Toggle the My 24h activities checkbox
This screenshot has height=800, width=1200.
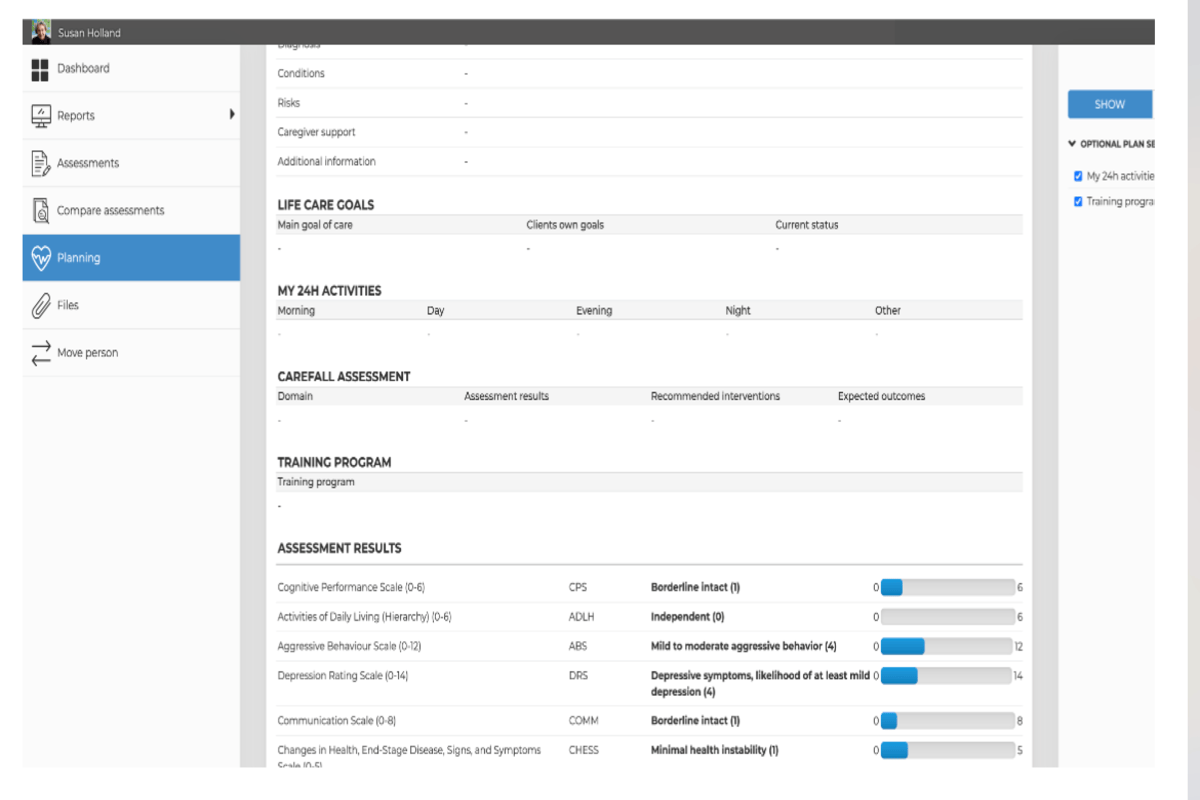1078,176
